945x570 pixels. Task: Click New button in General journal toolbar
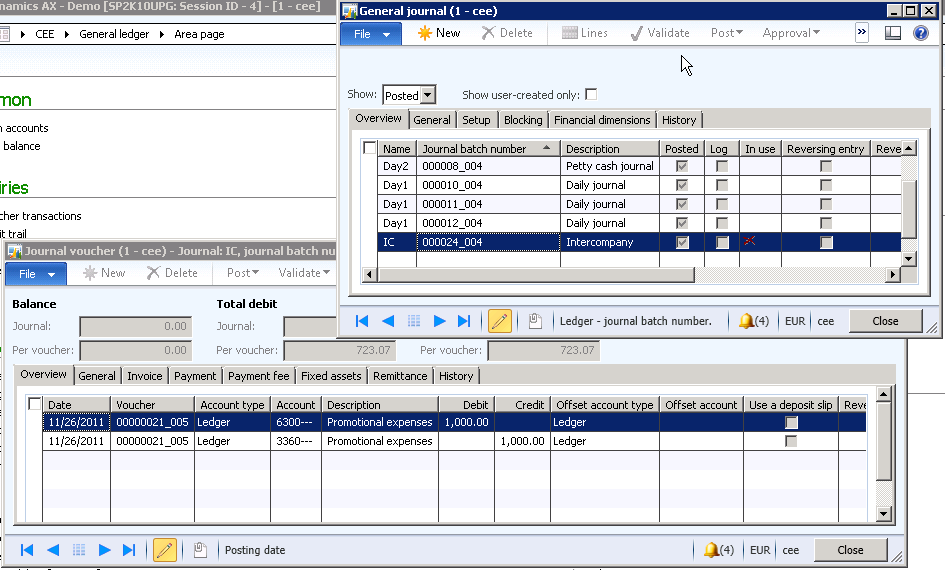pyautogui.click(x=438, y=33)
